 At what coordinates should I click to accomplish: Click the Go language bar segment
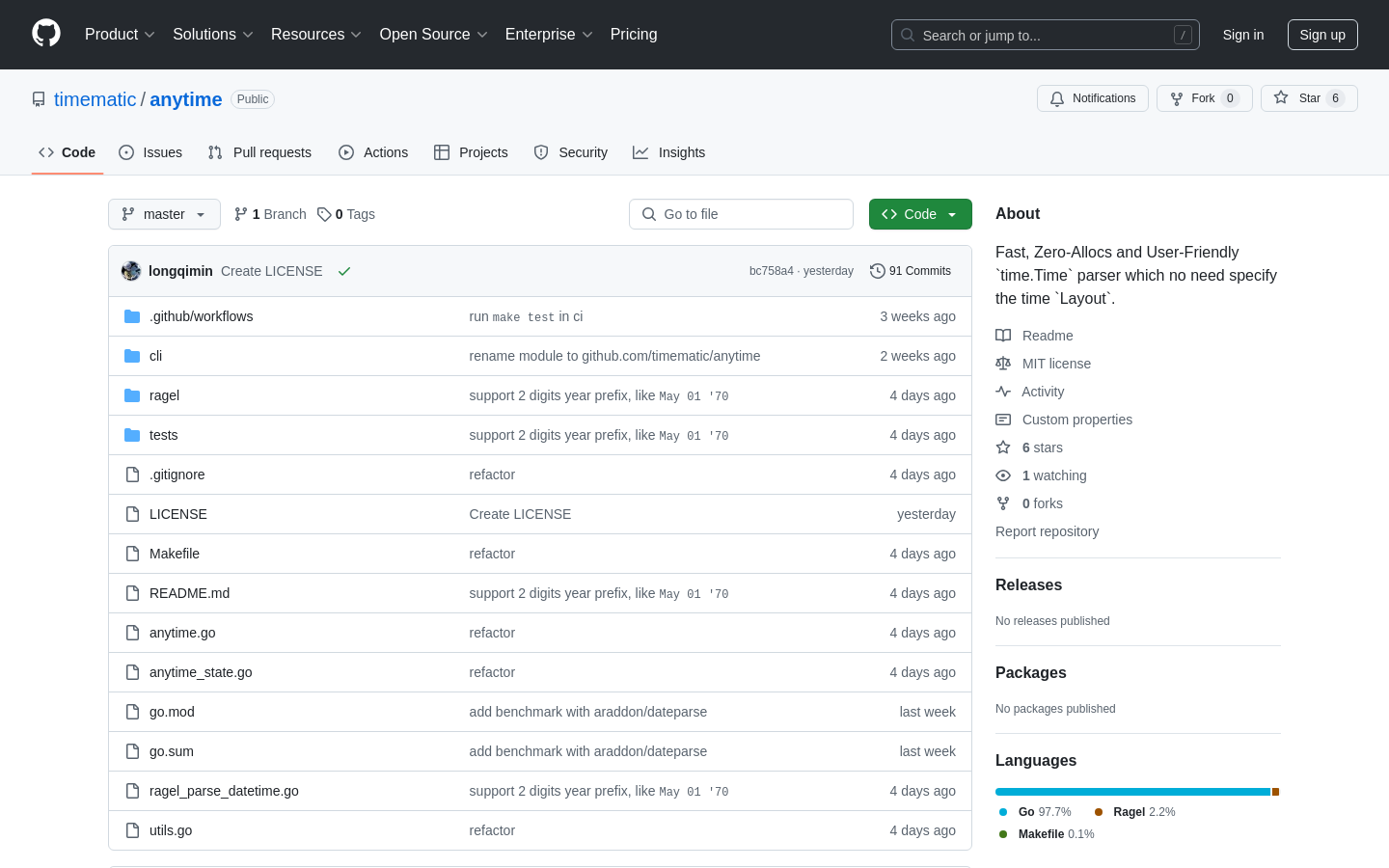point(1132,792)
